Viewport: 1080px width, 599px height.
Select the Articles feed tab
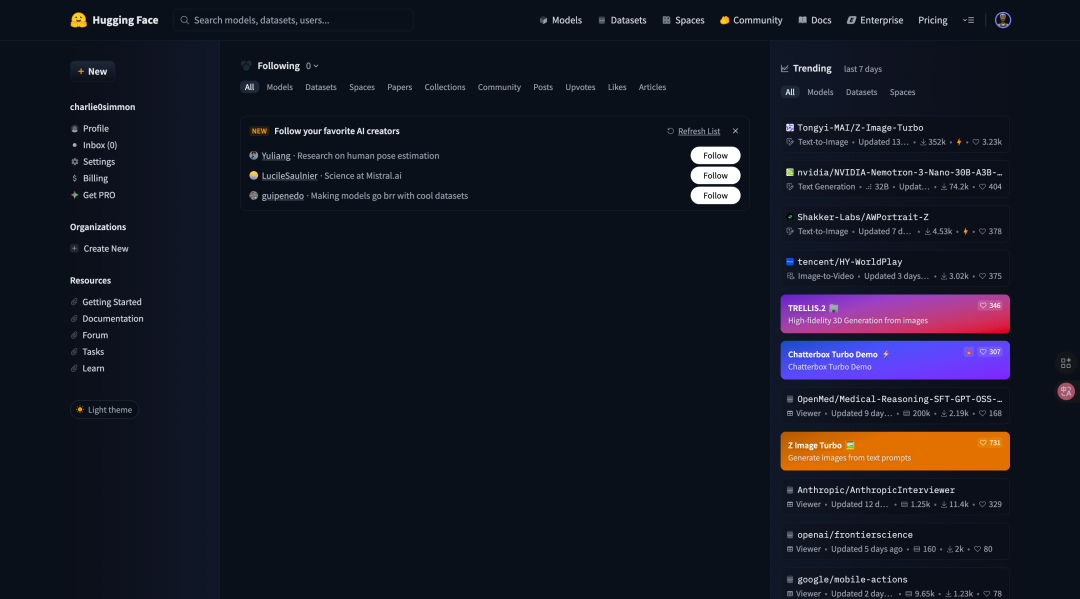pos(652,87)
